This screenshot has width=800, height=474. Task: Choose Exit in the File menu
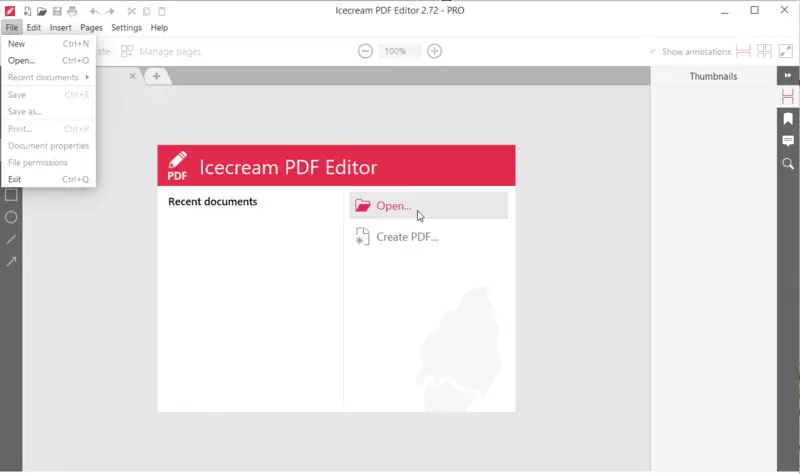point(48,179)
